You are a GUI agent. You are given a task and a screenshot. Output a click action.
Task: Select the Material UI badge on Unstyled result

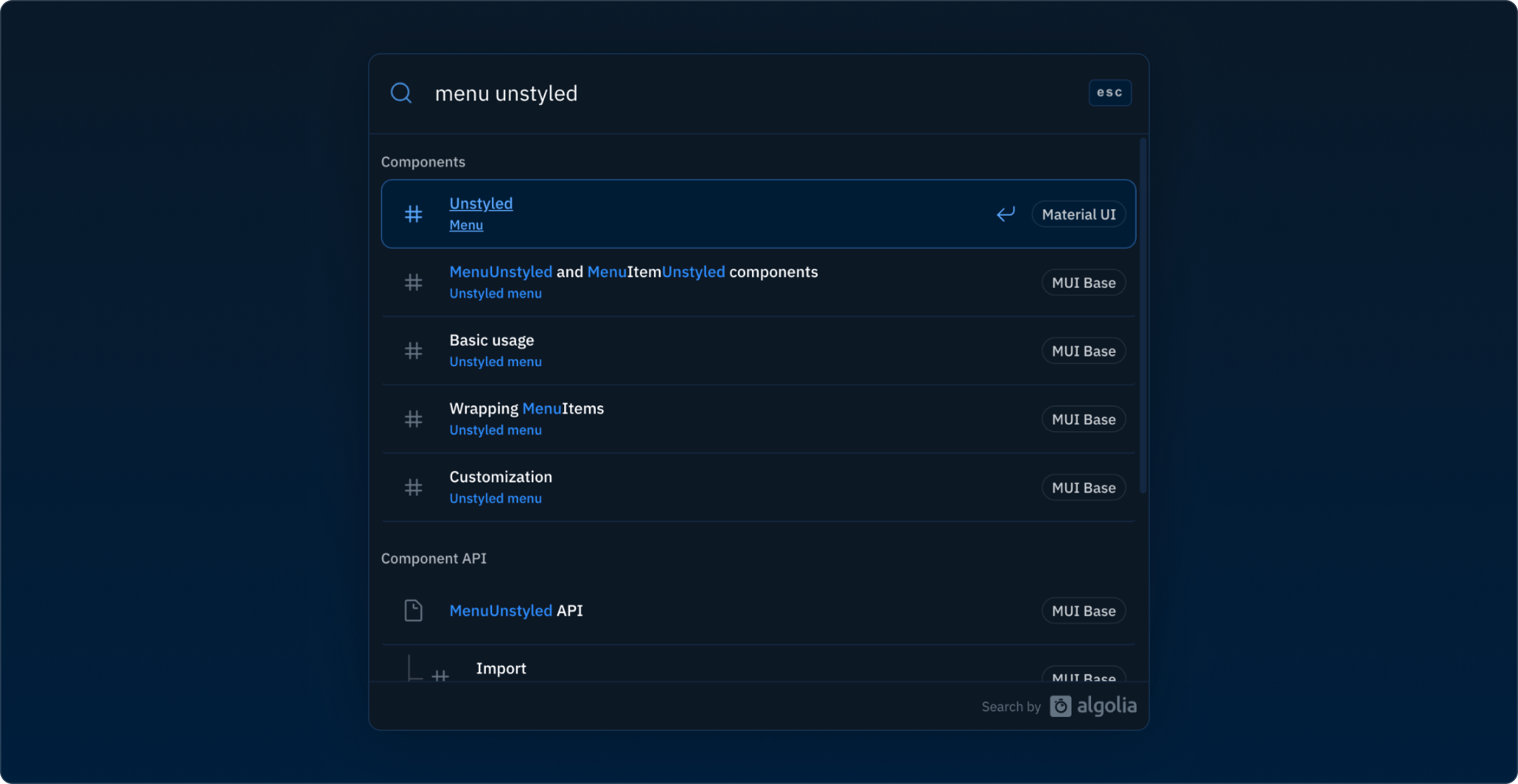pyautogui.click(x=1078, y=214)
